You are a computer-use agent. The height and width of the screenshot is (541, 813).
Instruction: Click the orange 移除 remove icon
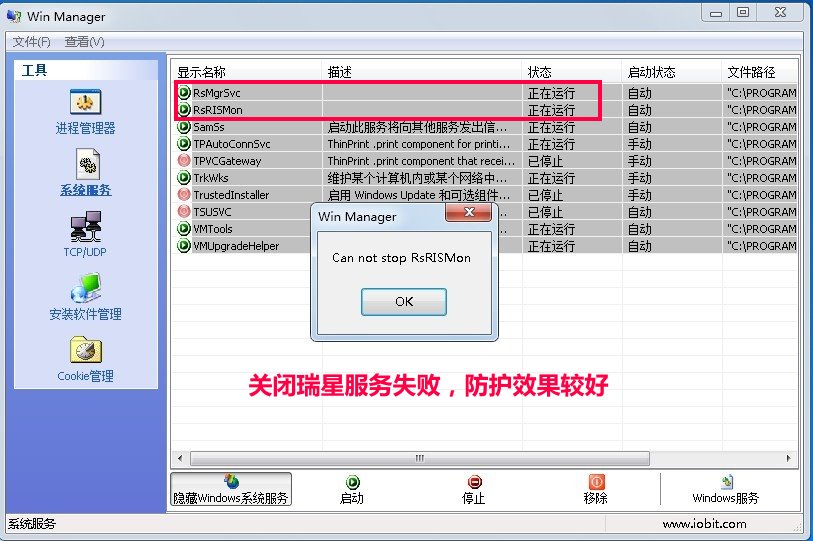596,482
